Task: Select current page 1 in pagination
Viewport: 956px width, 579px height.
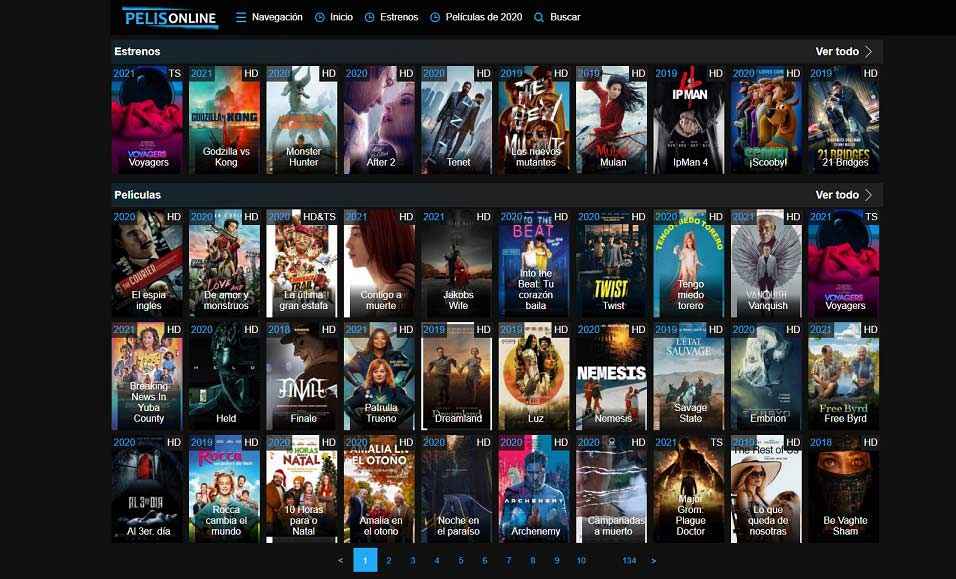Action: click(x=365, y=560)
